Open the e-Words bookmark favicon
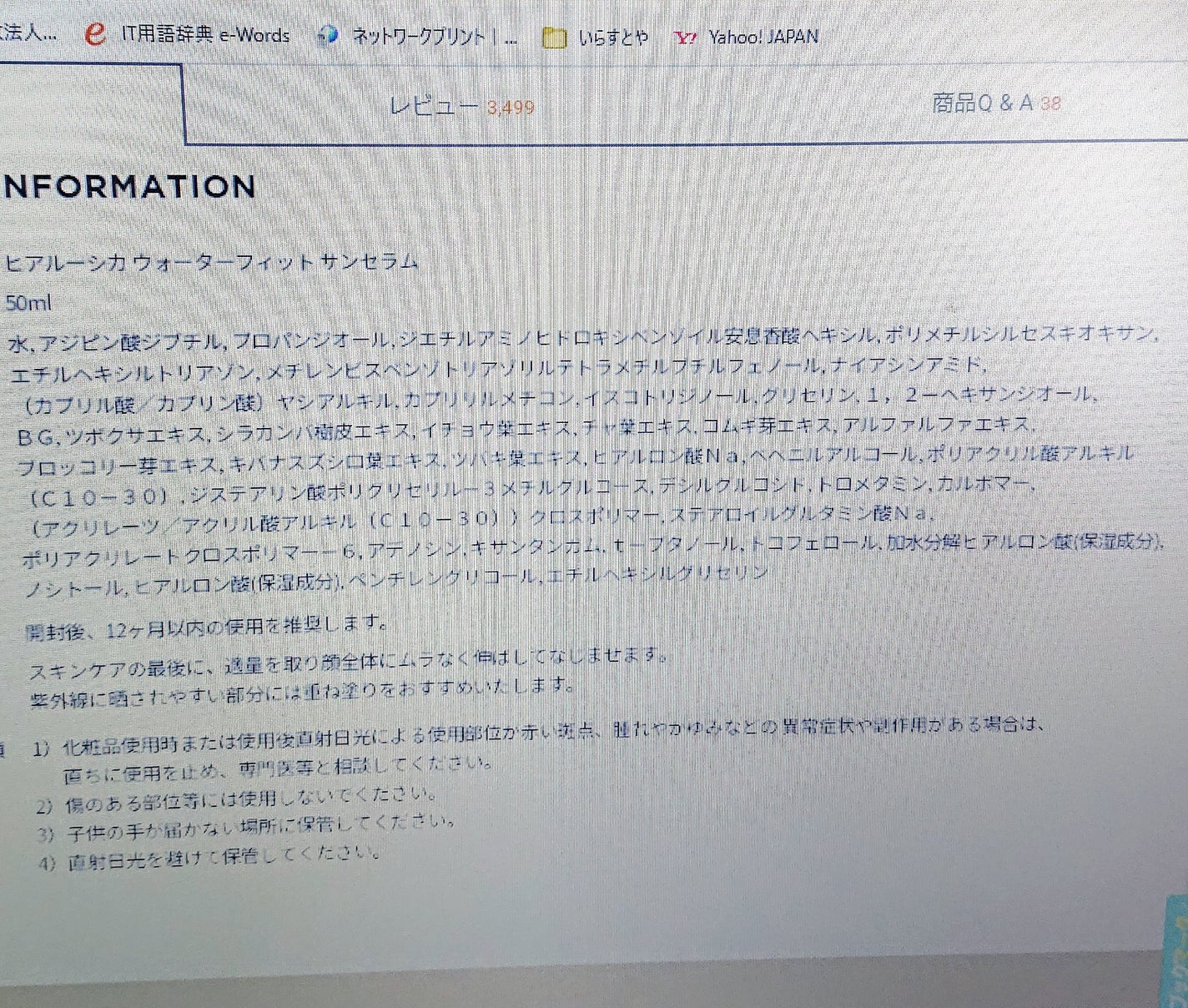The image size is (1188, 1008). point(96,34)
